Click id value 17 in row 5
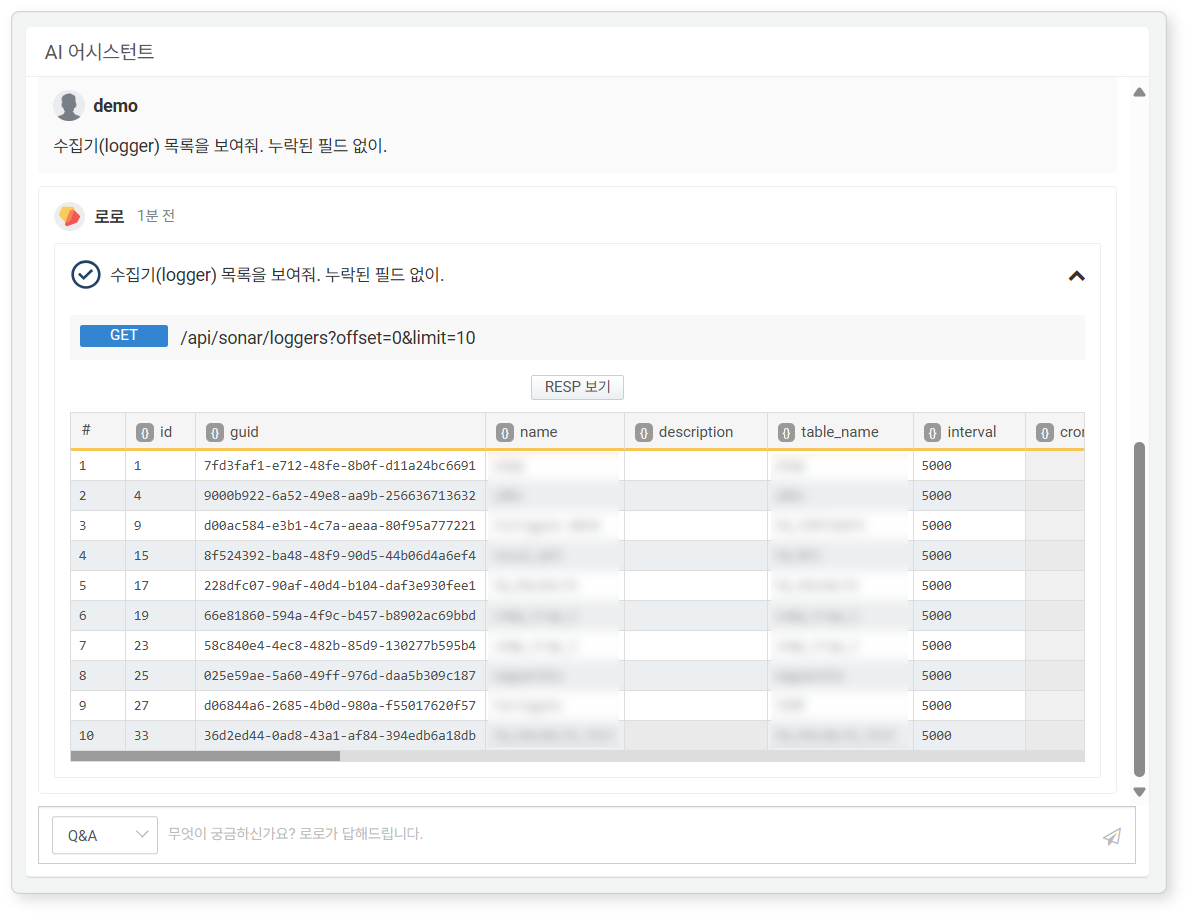The image size is (1189, 916). (x=141, y=585)
